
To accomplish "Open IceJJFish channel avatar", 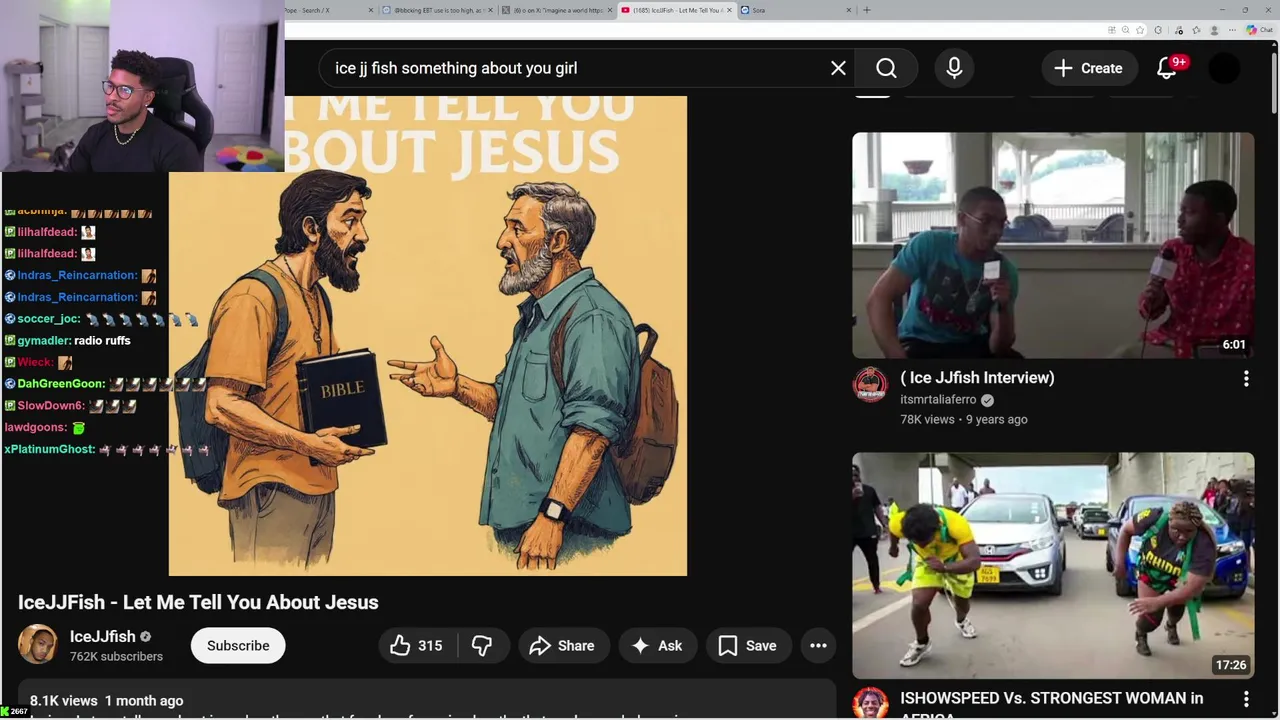I will pyautogui.click(x=38, y=645).
